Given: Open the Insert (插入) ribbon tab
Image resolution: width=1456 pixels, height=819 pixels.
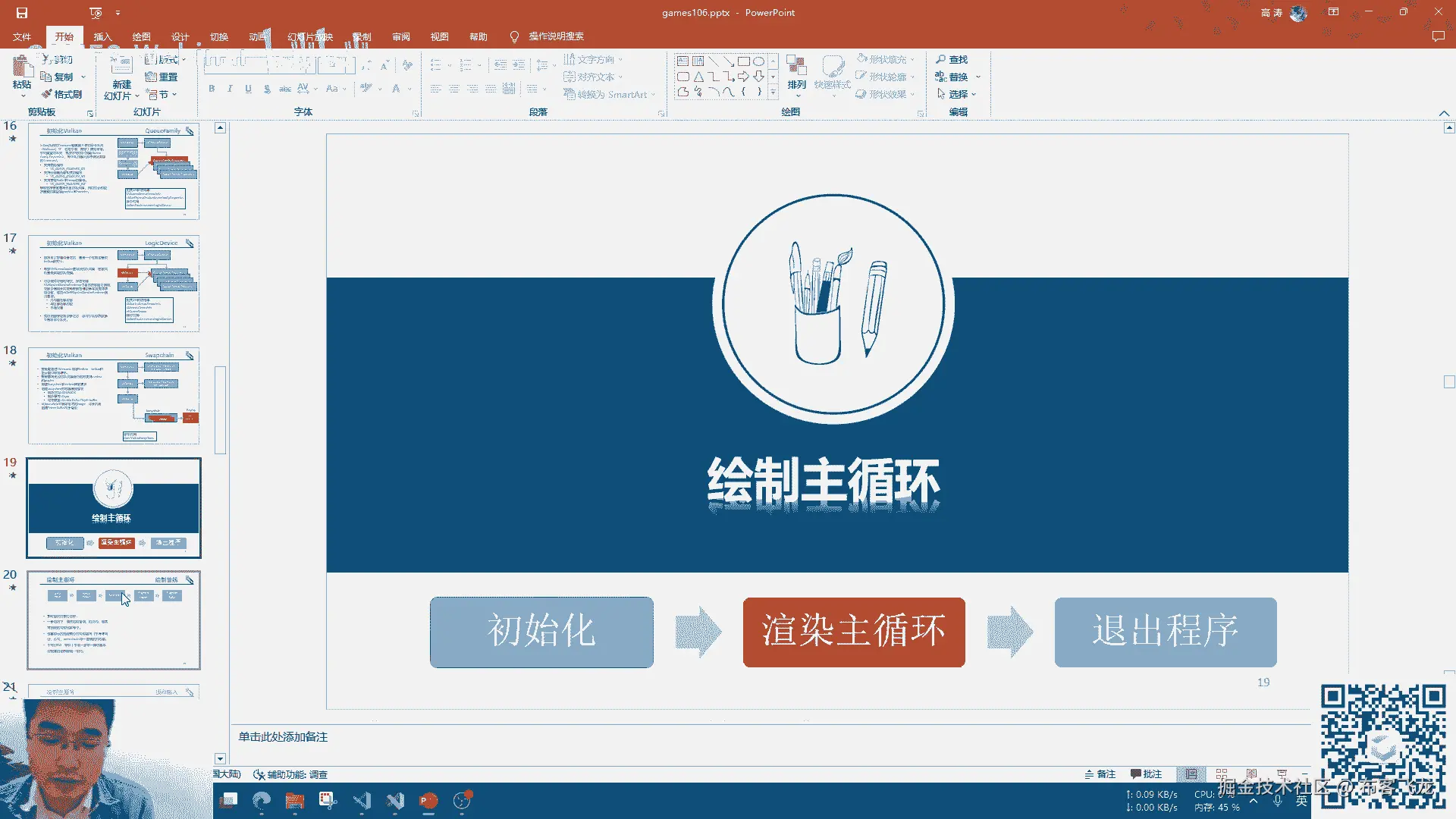Looking at the screenshot, I should pos(102,36).
